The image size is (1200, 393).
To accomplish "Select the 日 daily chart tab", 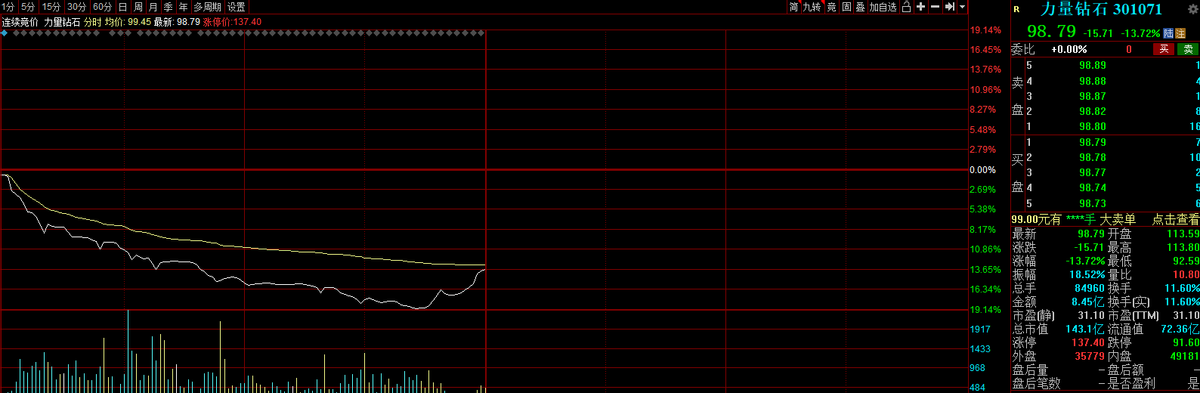I will coord(123,6).
